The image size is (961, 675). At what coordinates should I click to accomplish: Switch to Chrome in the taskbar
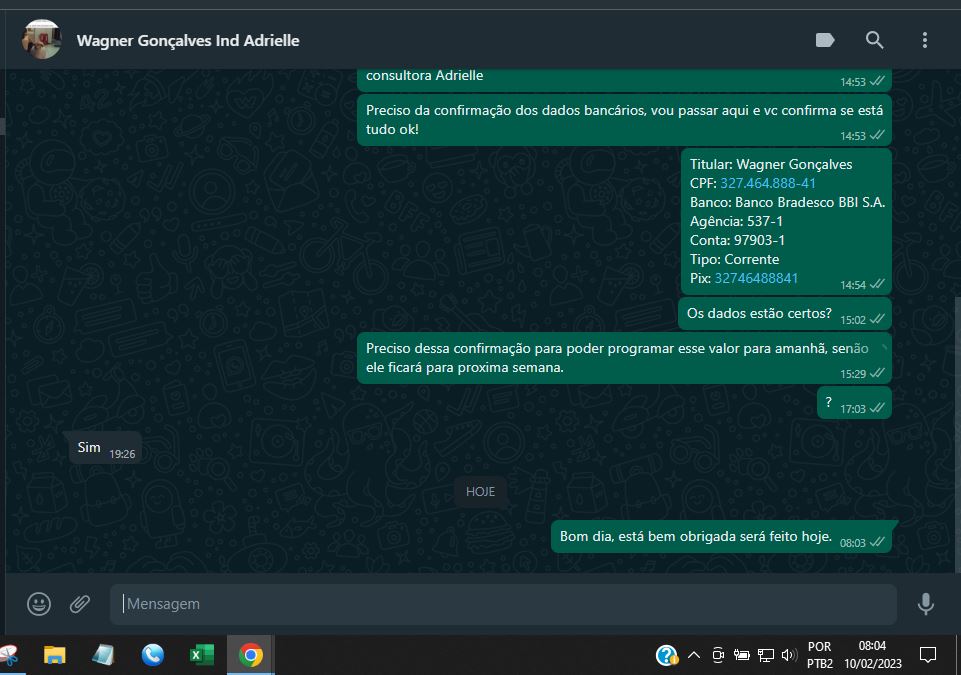(x=251, y=655)
